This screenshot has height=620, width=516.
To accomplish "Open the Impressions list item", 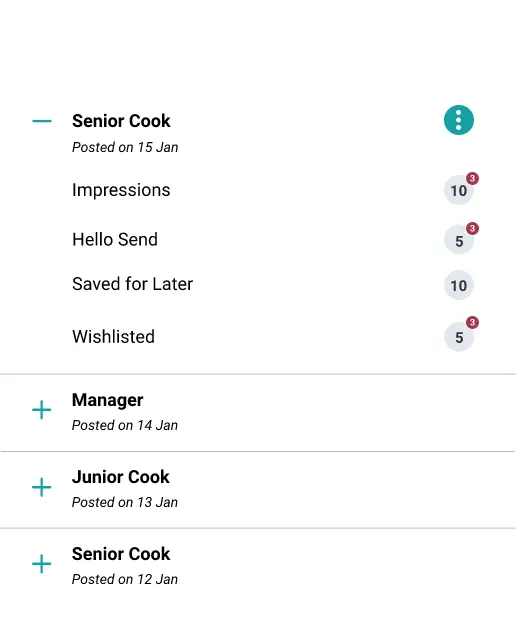I will click(121, 190).
